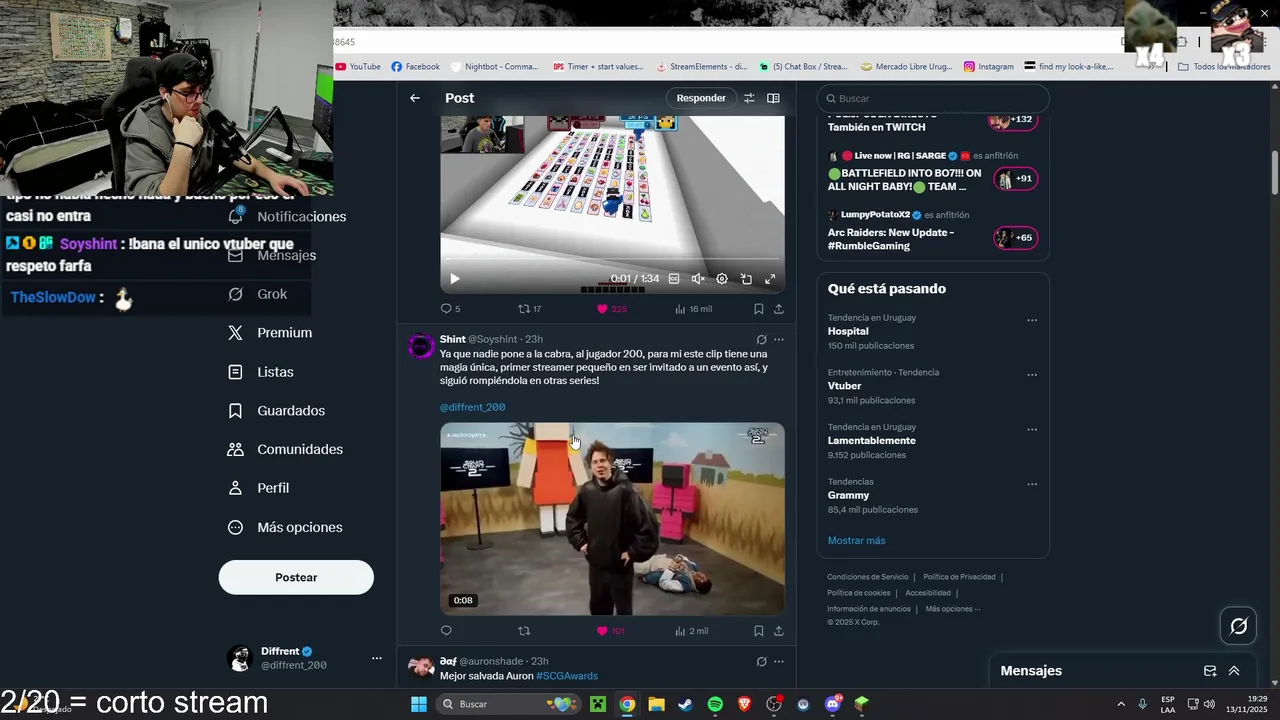
Task: Open the reader view icon beside Responder
Action: pyautogui.click(x=773, y=98)
